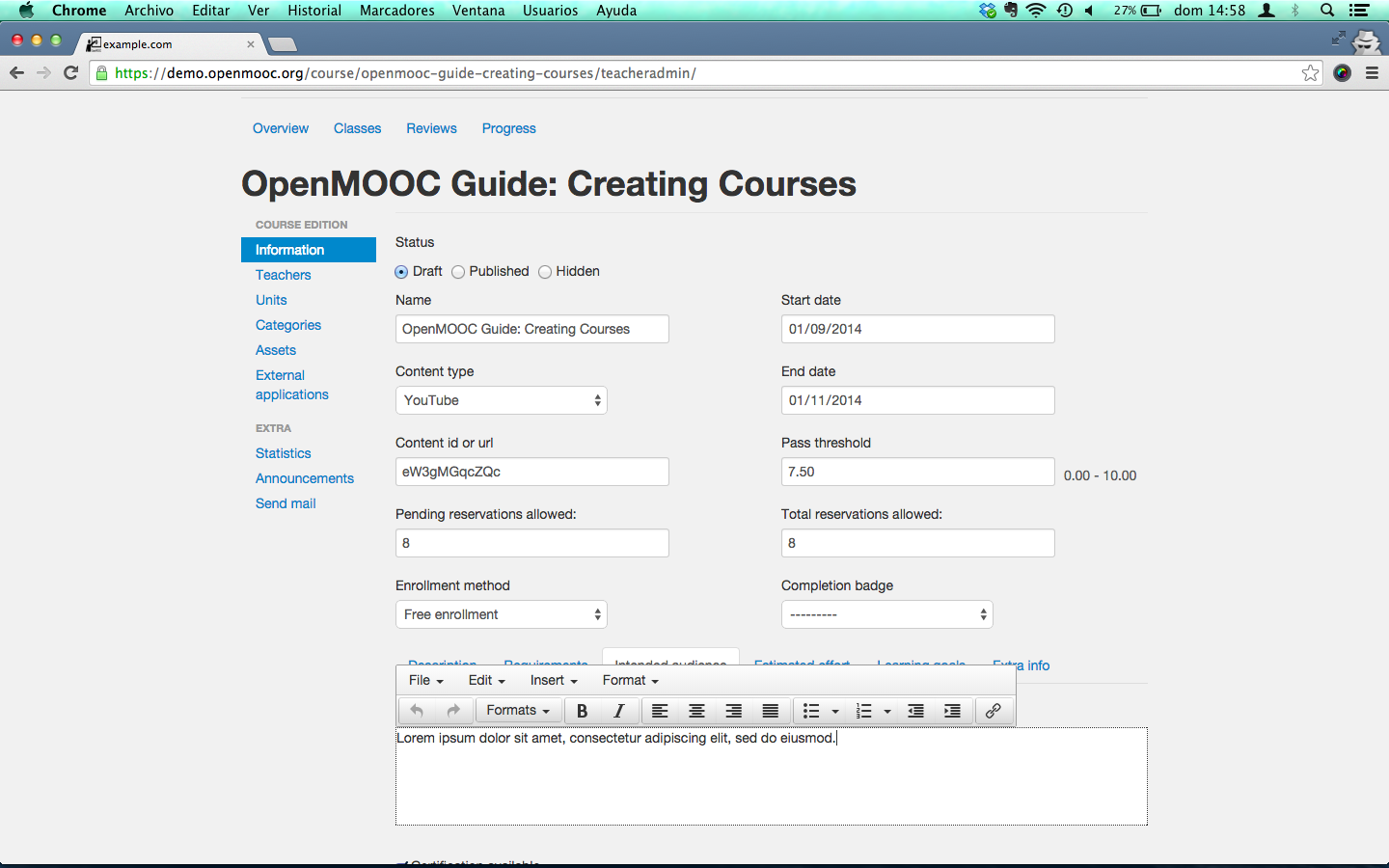Bookmark page with the star icon
The height and width of the screenshot is (868, 1389).
point(1310,73)
